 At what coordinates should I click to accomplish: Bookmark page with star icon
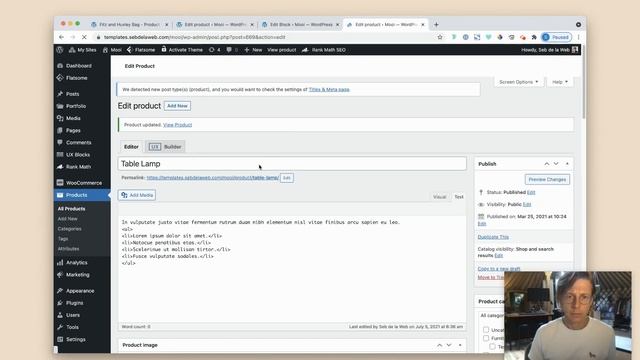[440, 37]
